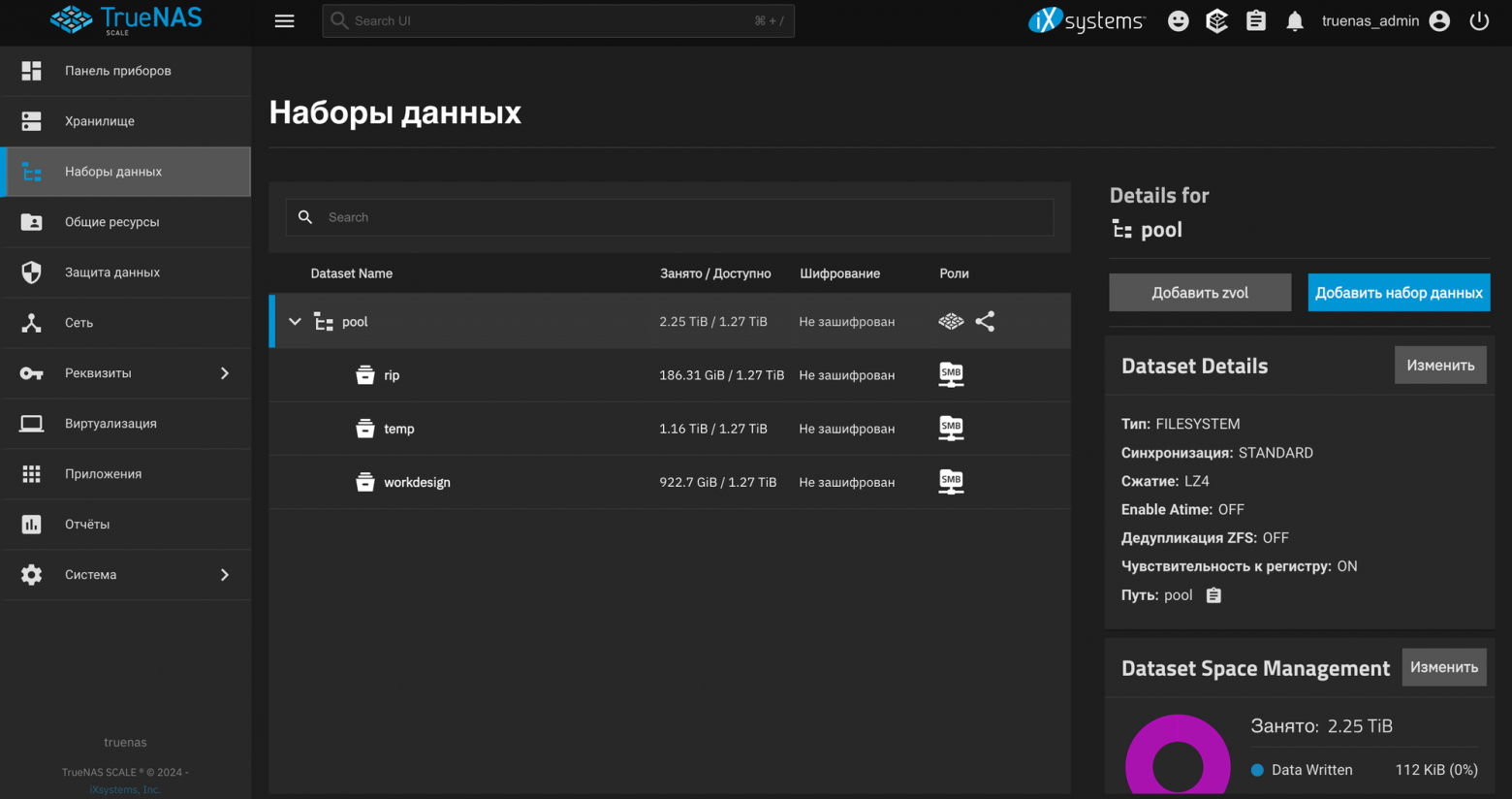Open Защита данных page

[126, 272]
